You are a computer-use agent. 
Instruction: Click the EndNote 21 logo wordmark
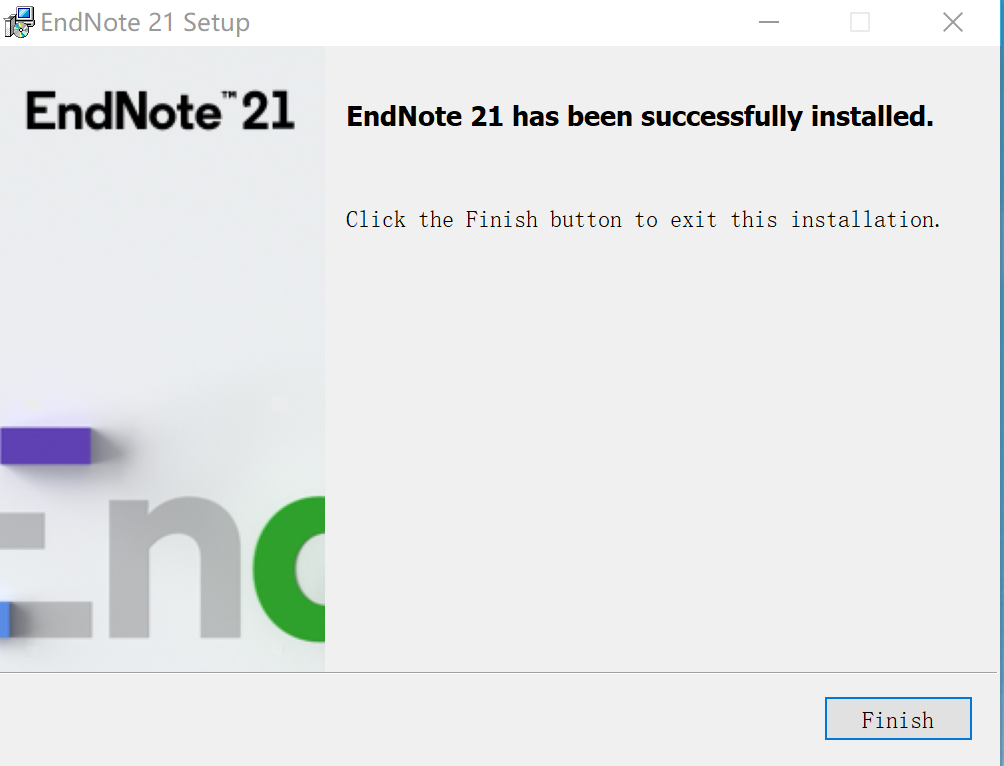click(160, 111)
